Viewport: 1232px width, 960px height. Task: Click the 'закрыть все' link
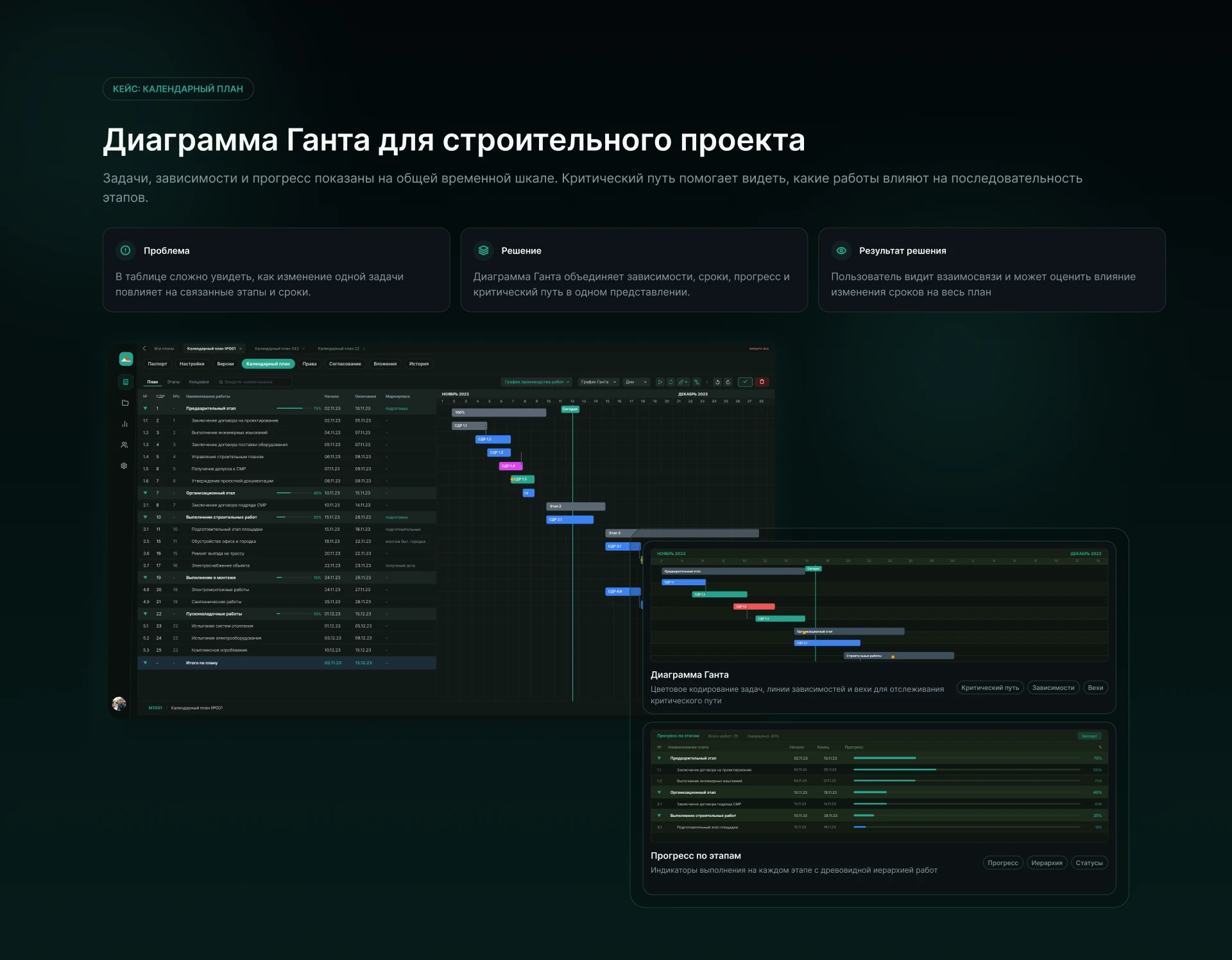pos(759,348)
